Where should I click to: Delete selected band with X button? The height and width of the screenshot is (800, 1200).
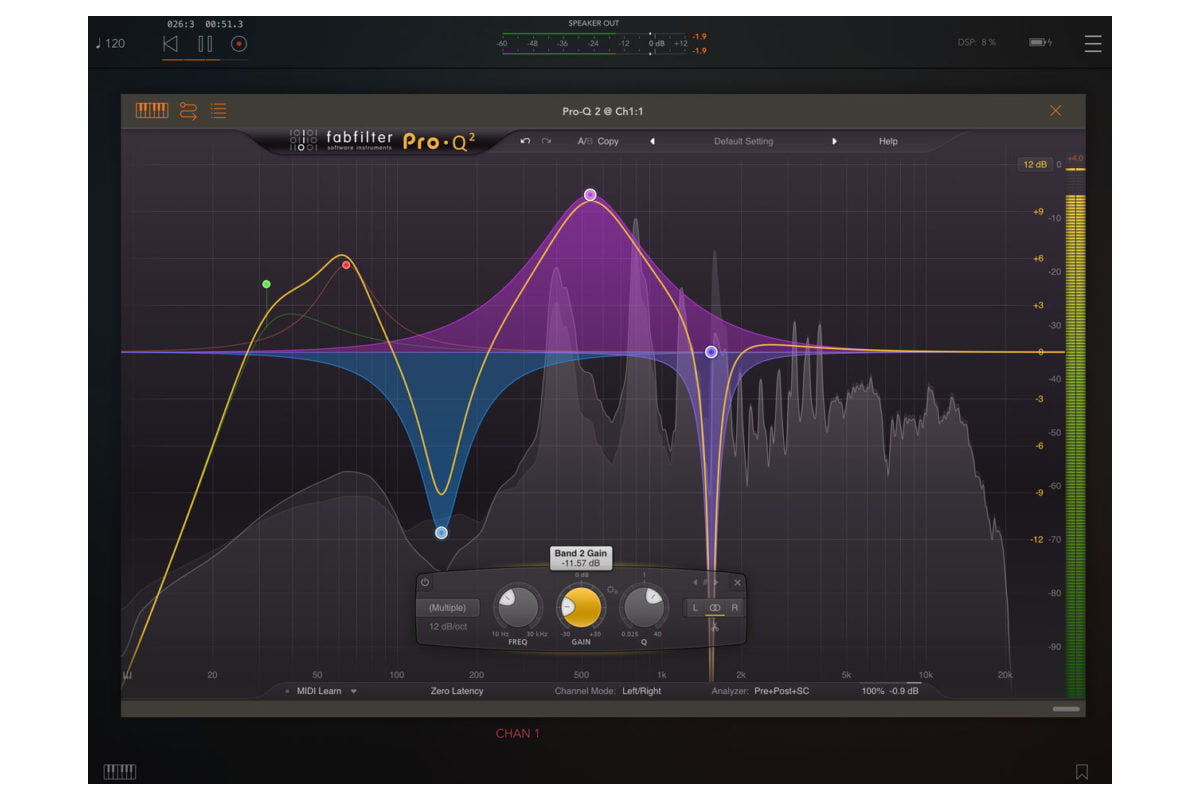[x=738, y=582]
